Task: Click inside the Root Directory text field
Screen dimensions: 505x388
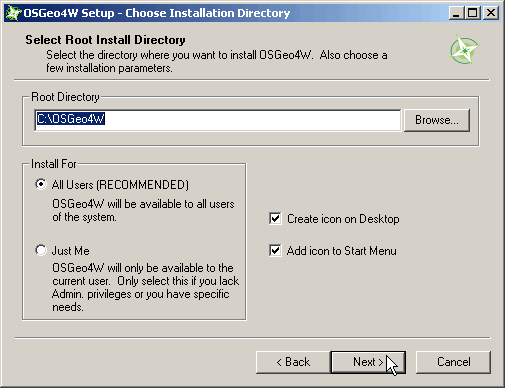Action: pyautogui.click(x=218, y=120)
